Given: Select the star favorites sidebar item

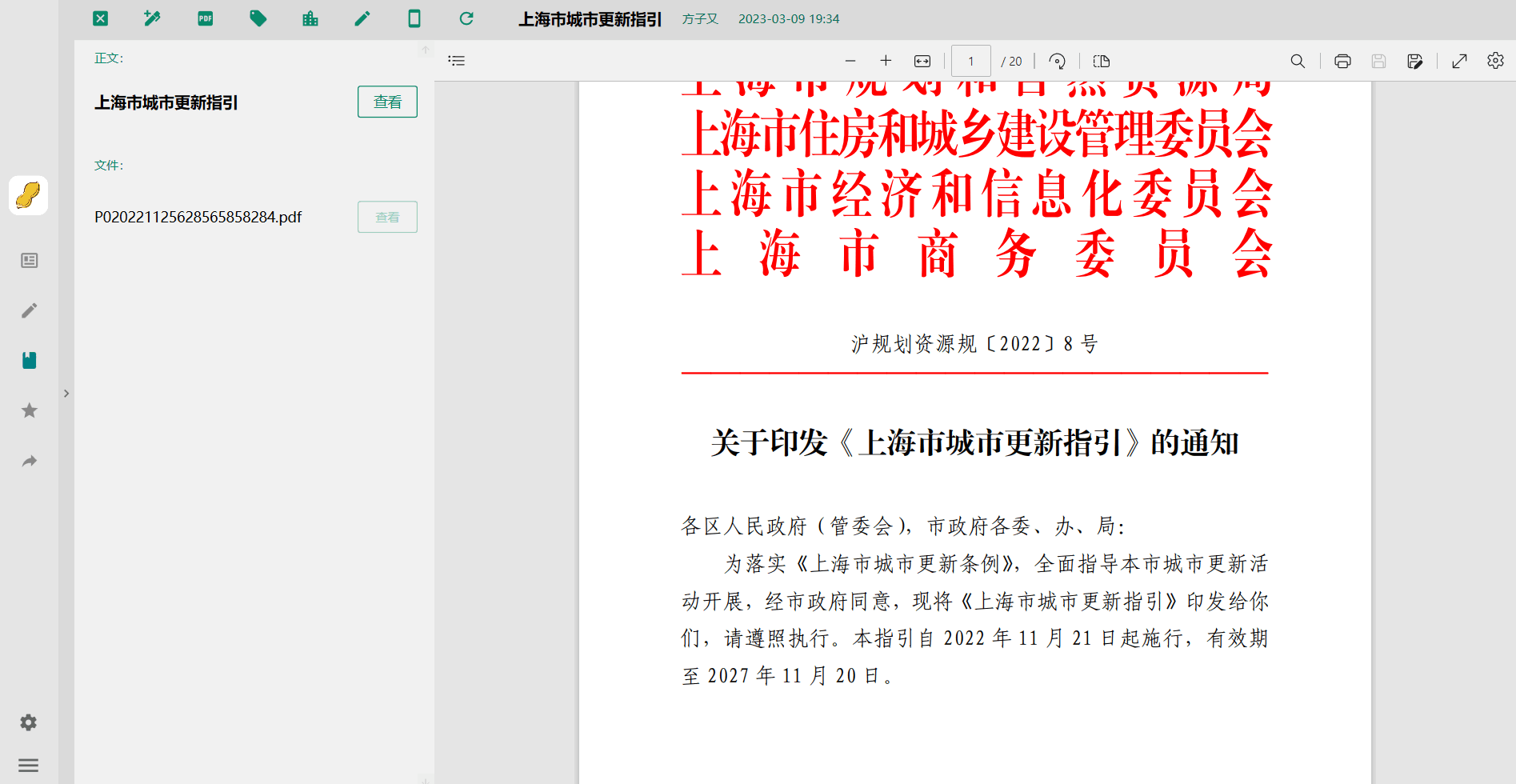Looking at the screenshot, I should (x=29, y=410).
